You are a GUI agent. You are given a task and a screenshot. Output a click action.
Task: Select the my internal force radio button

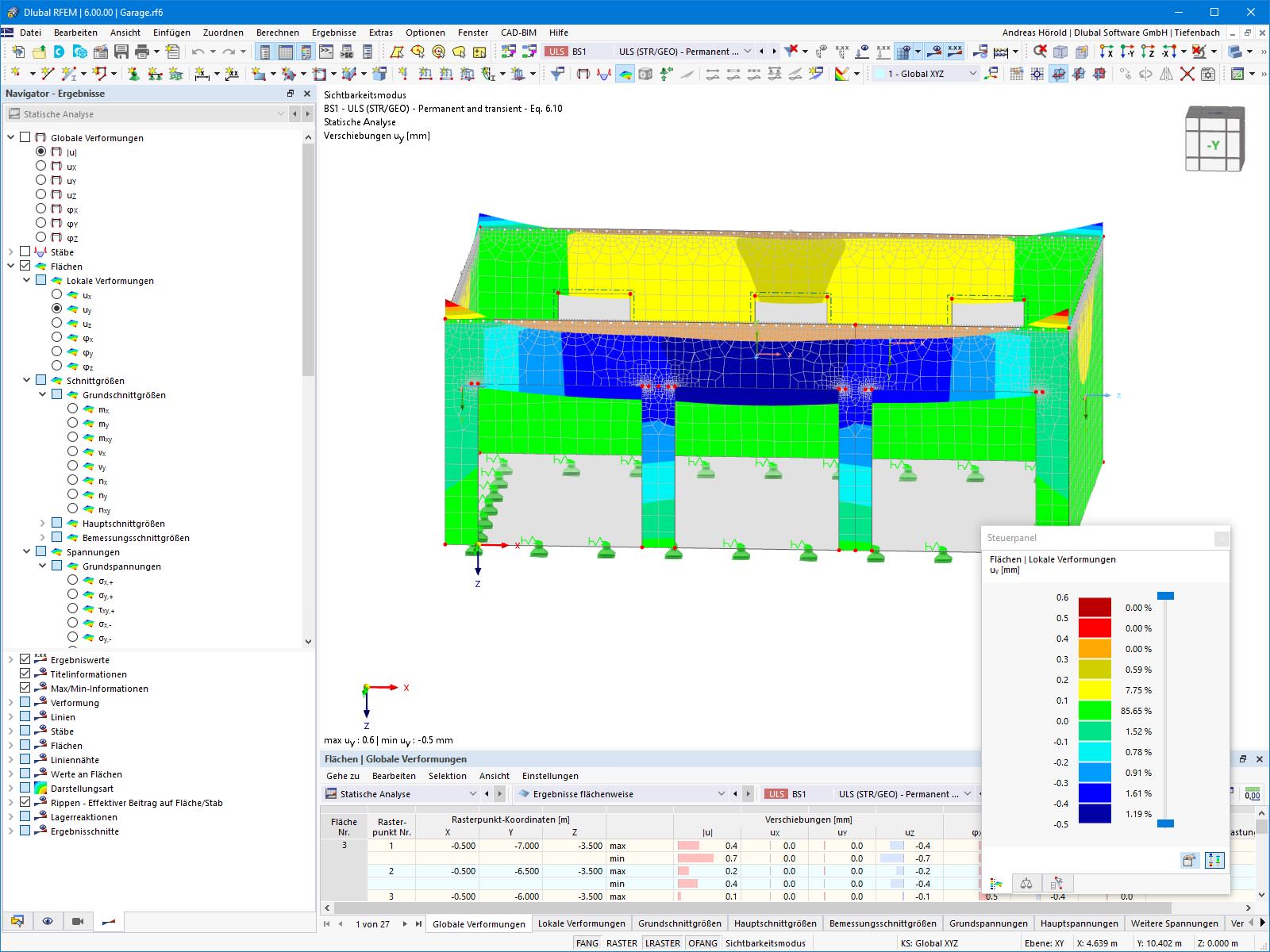[72, 423]
